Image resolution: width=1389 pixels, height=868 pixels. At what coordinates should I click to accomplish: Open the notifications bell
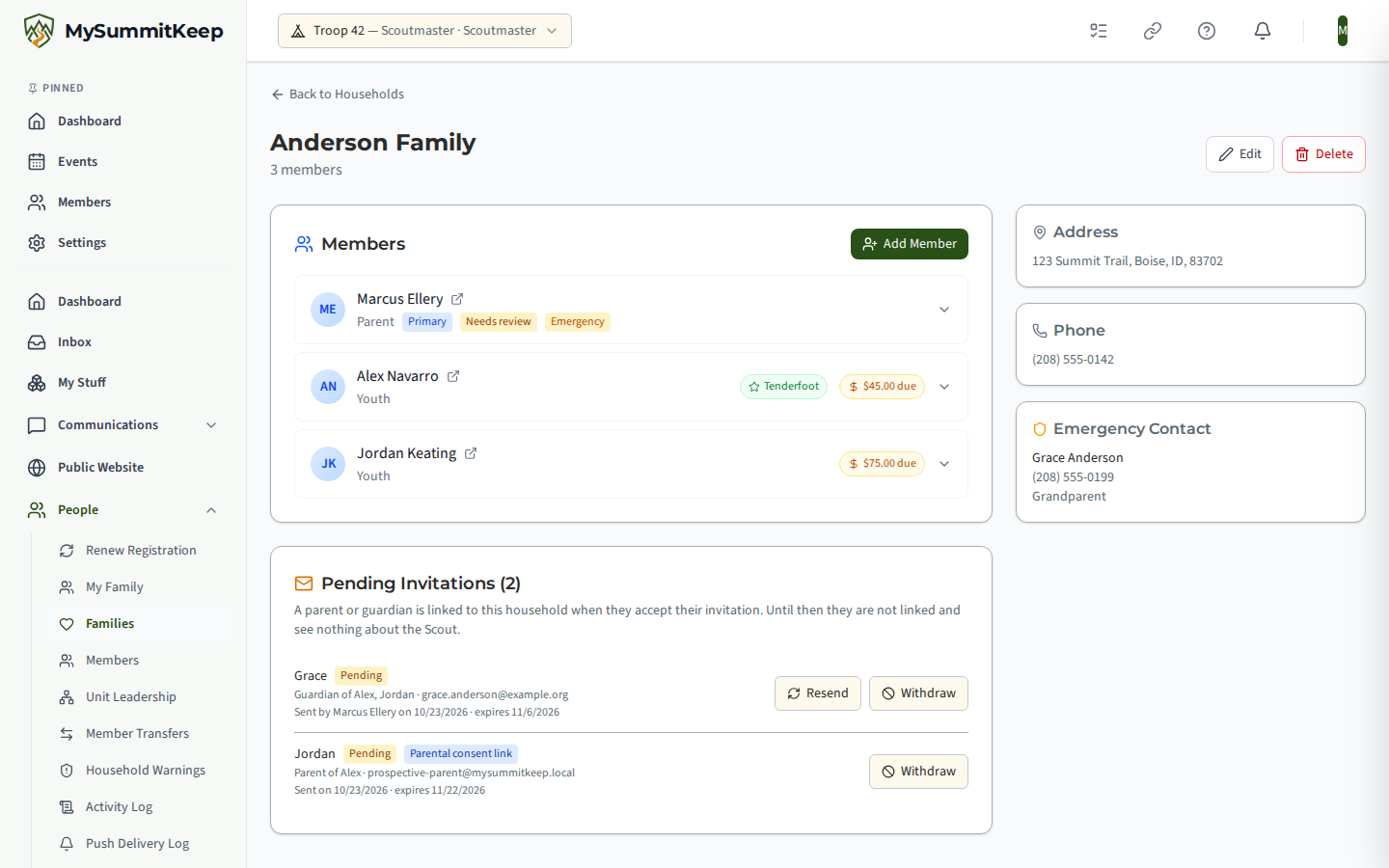click(x=1263, y=31)
